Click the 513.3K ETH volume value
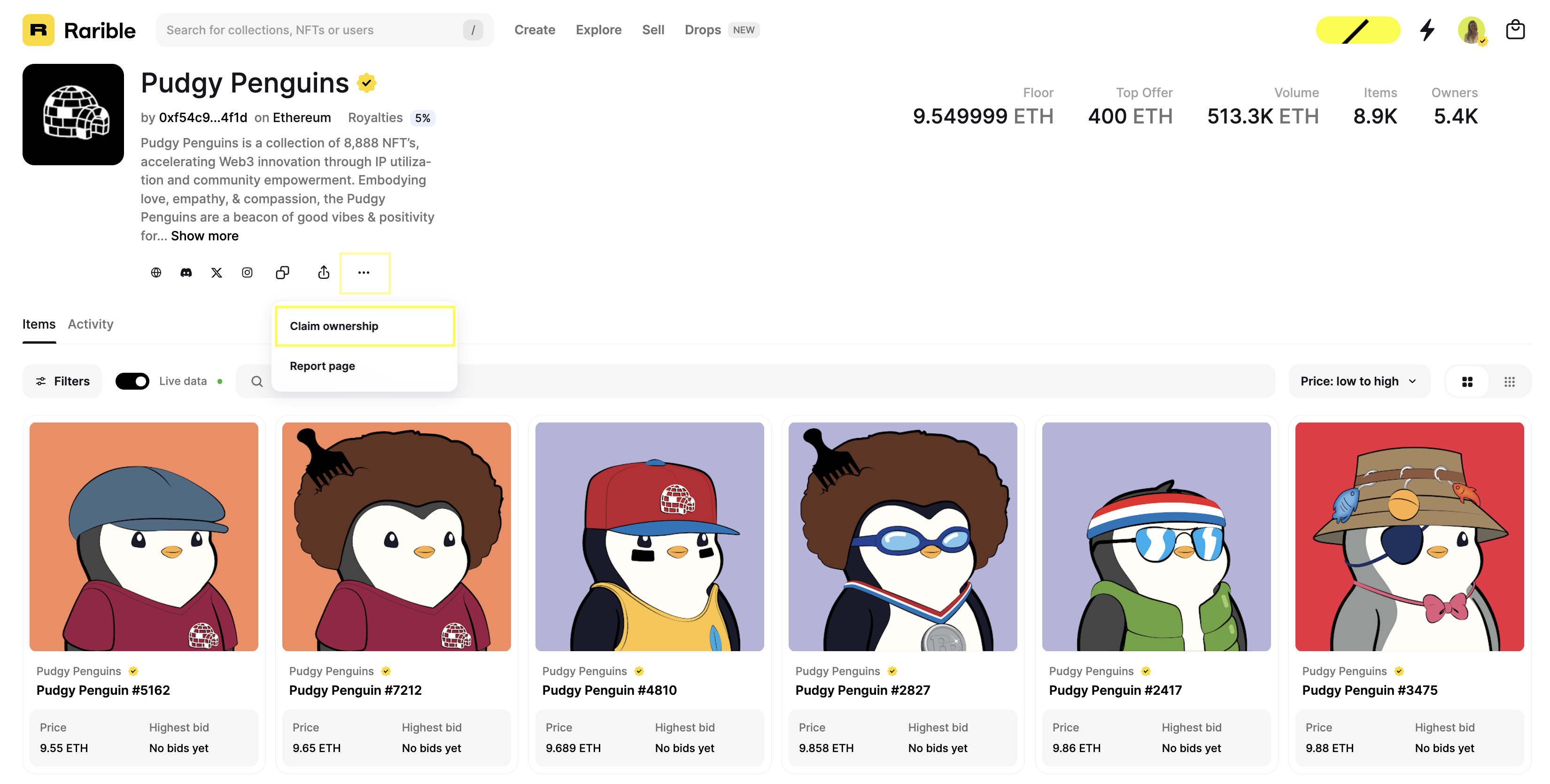This screenshot has height=784, width=1550. (x=1263, y=116)
